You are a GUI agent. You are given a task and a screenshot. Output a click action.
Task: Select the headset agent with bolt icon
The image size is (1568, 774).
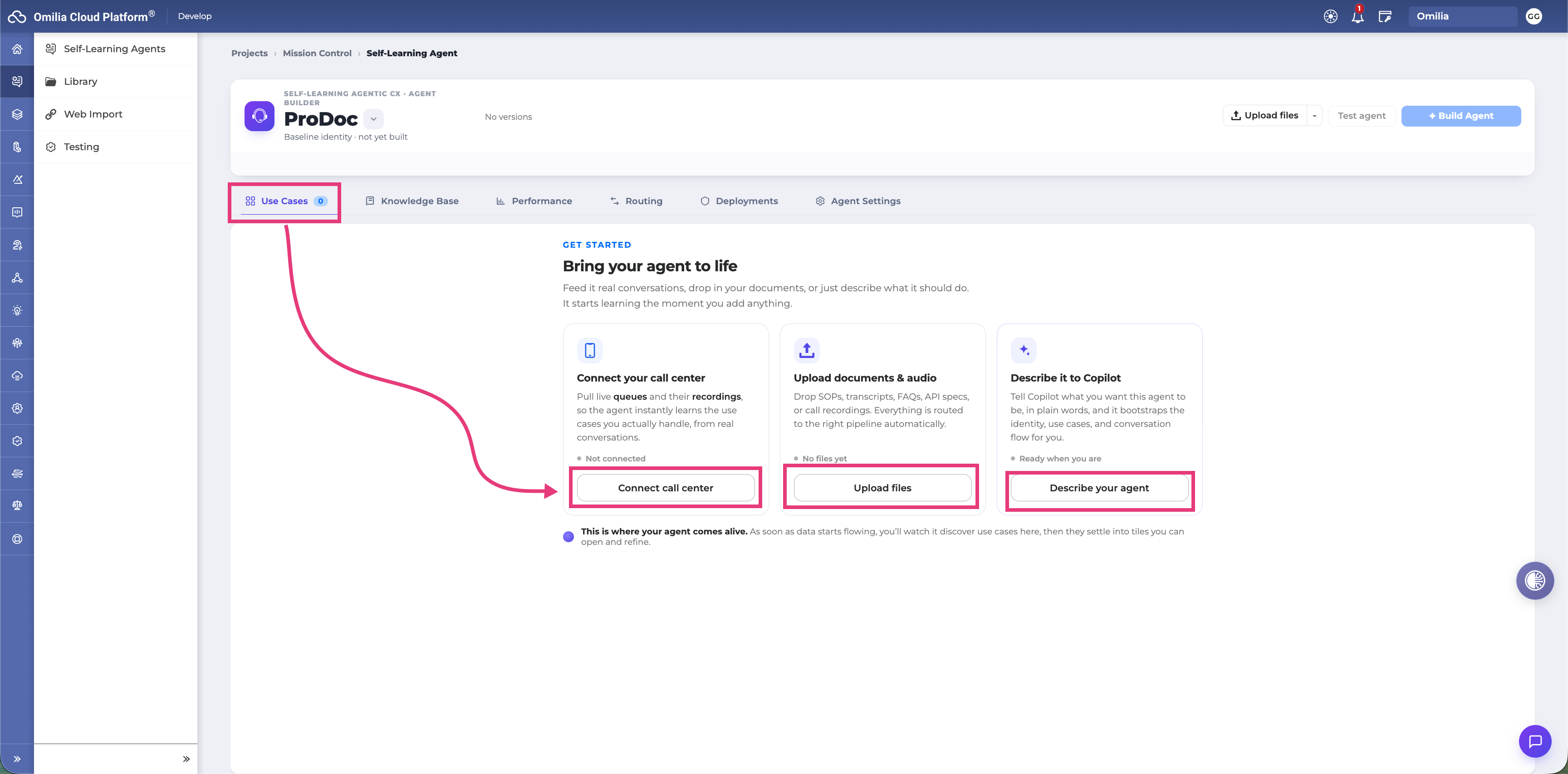click(17, 245)
